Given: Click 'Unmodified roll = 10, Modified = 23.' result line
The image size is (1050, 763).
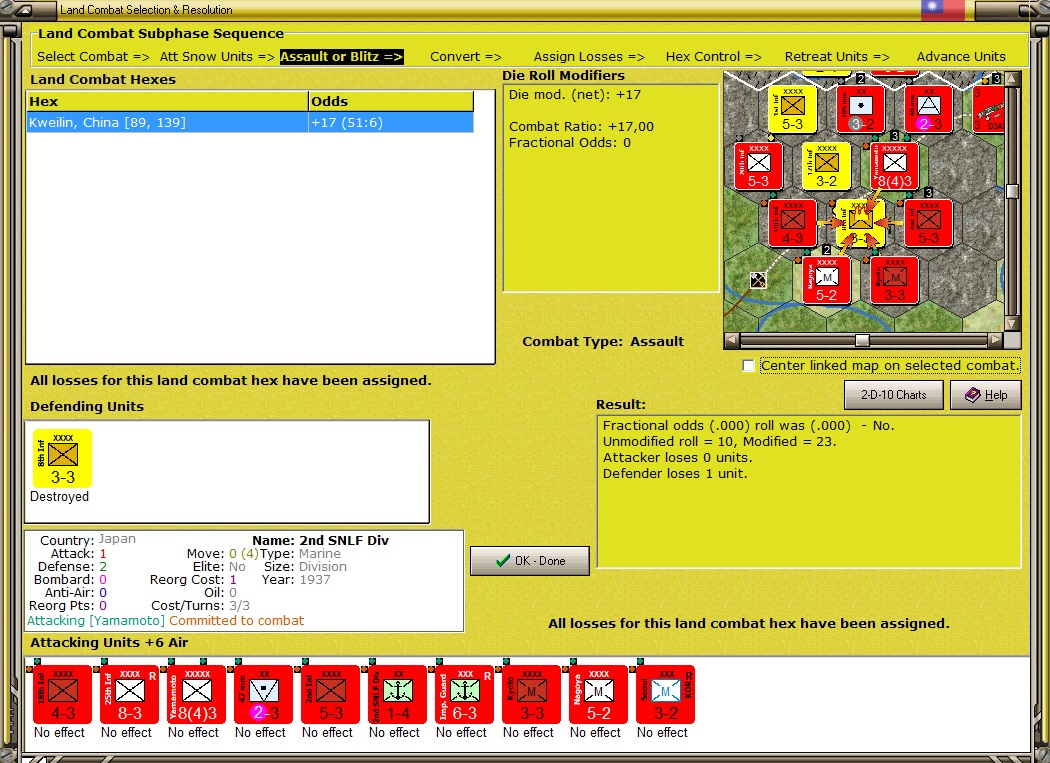Looking at the screenshot, I should click(x=719, y=441).
